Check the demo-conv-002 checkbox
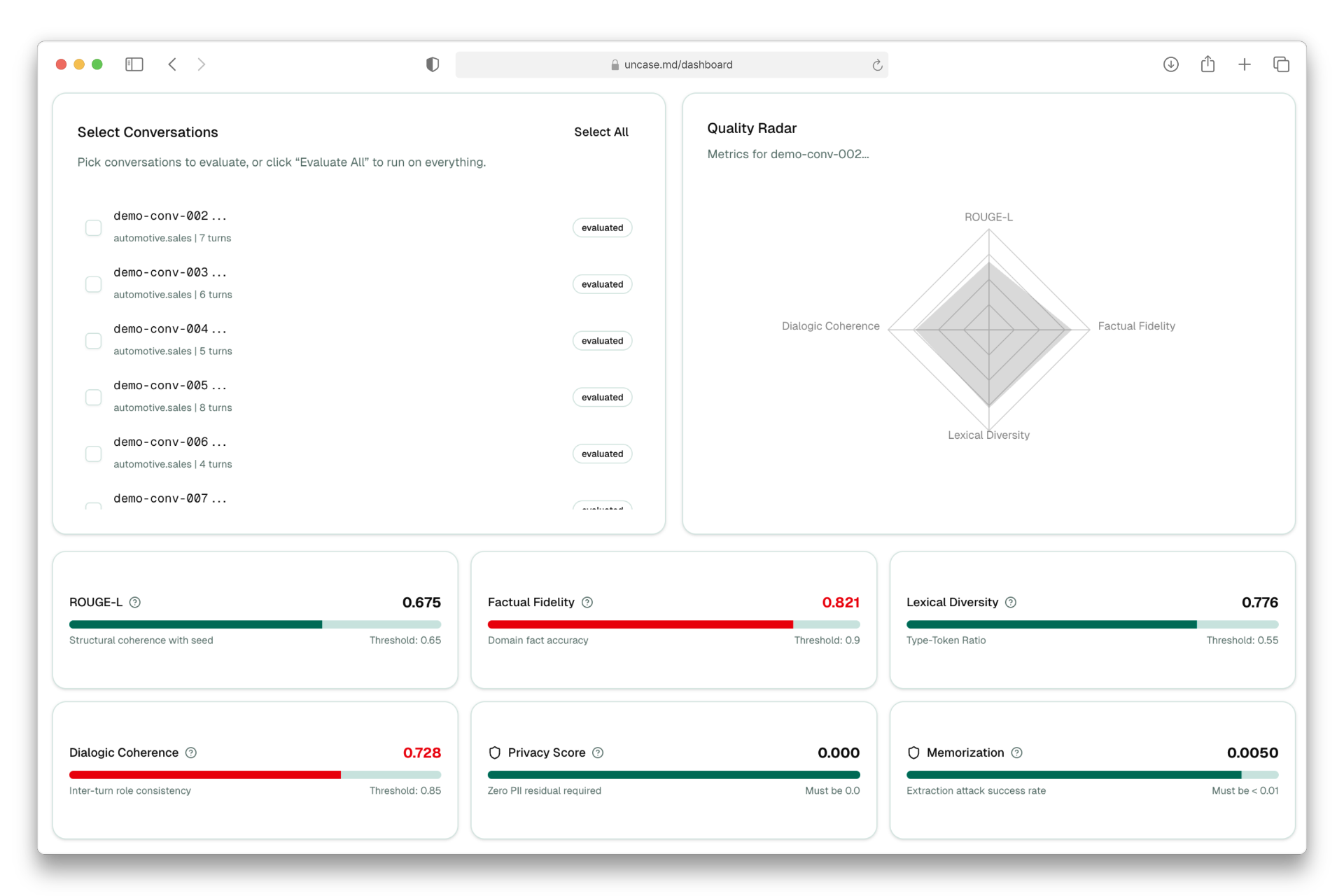This screenshot has width=1344, height=896. pyautogui.click(x=93, y=227)
